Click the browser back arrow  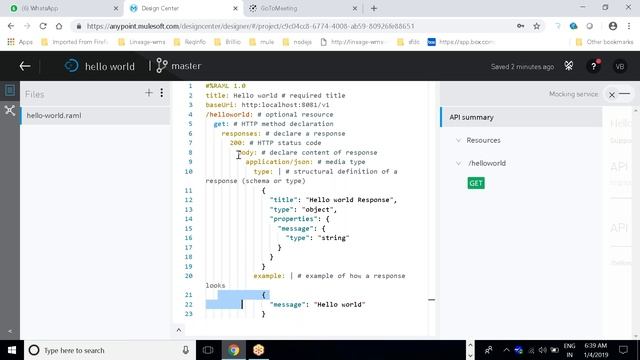[11, 26]
